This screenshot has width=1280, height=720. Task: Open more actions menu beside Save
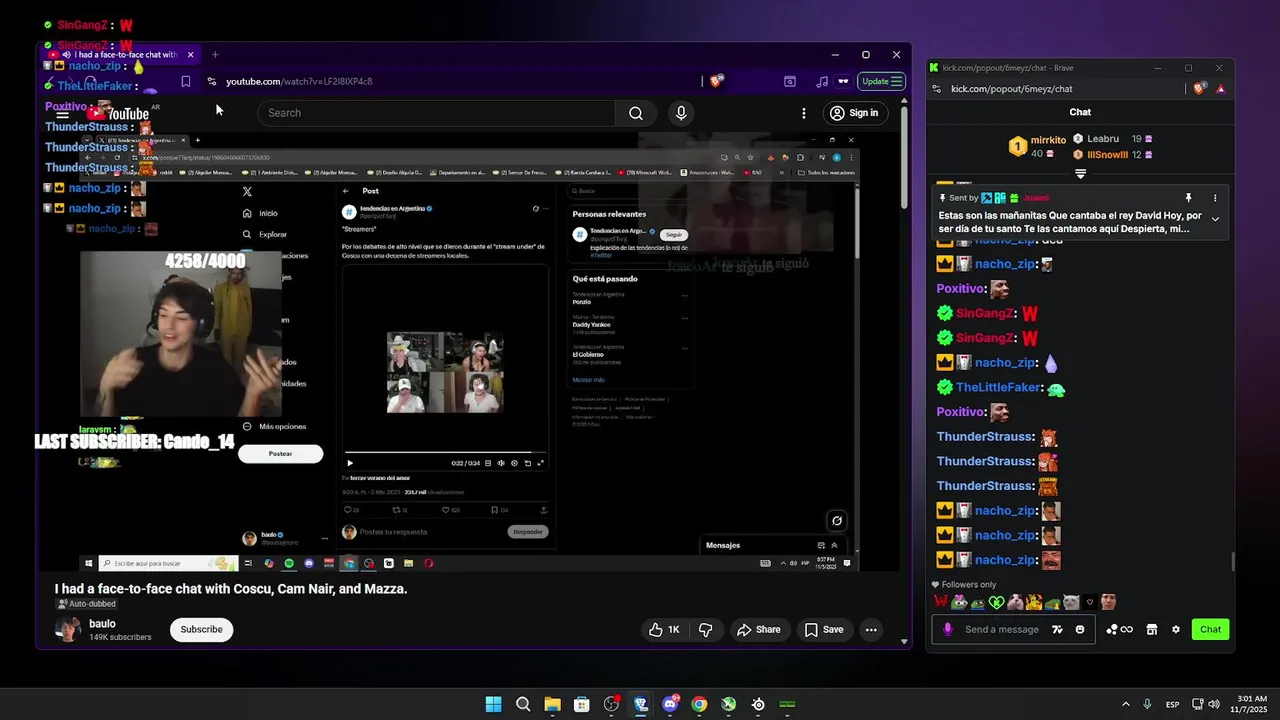click(871, 629)
